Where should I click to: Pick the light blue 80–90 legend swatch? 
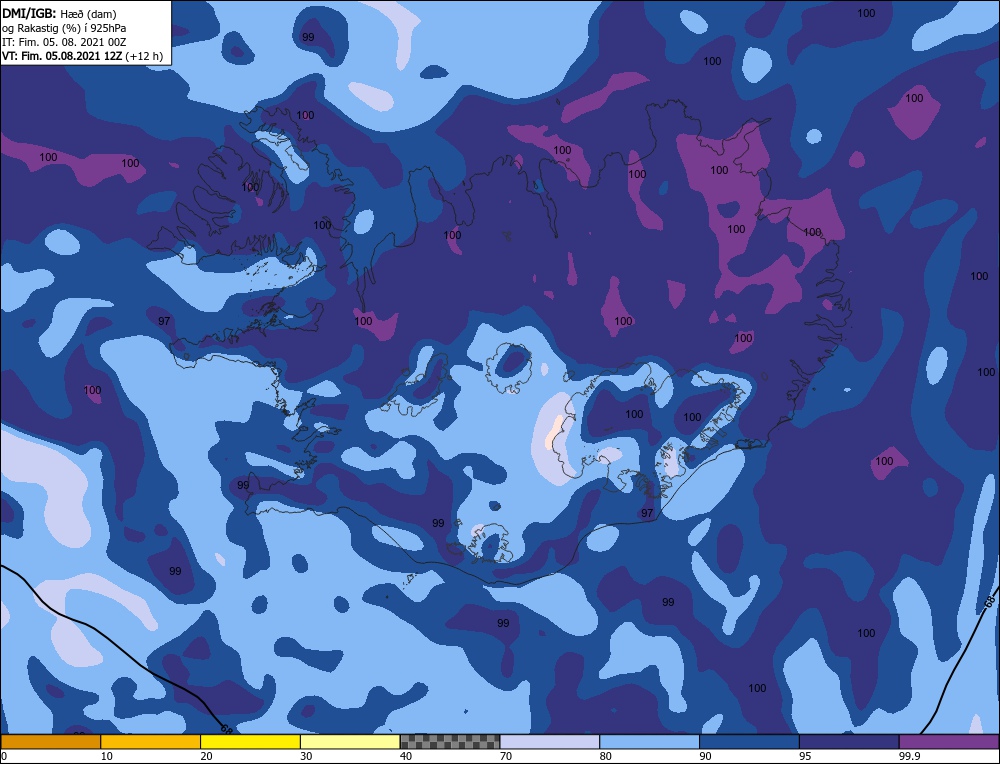click(649, 742)
